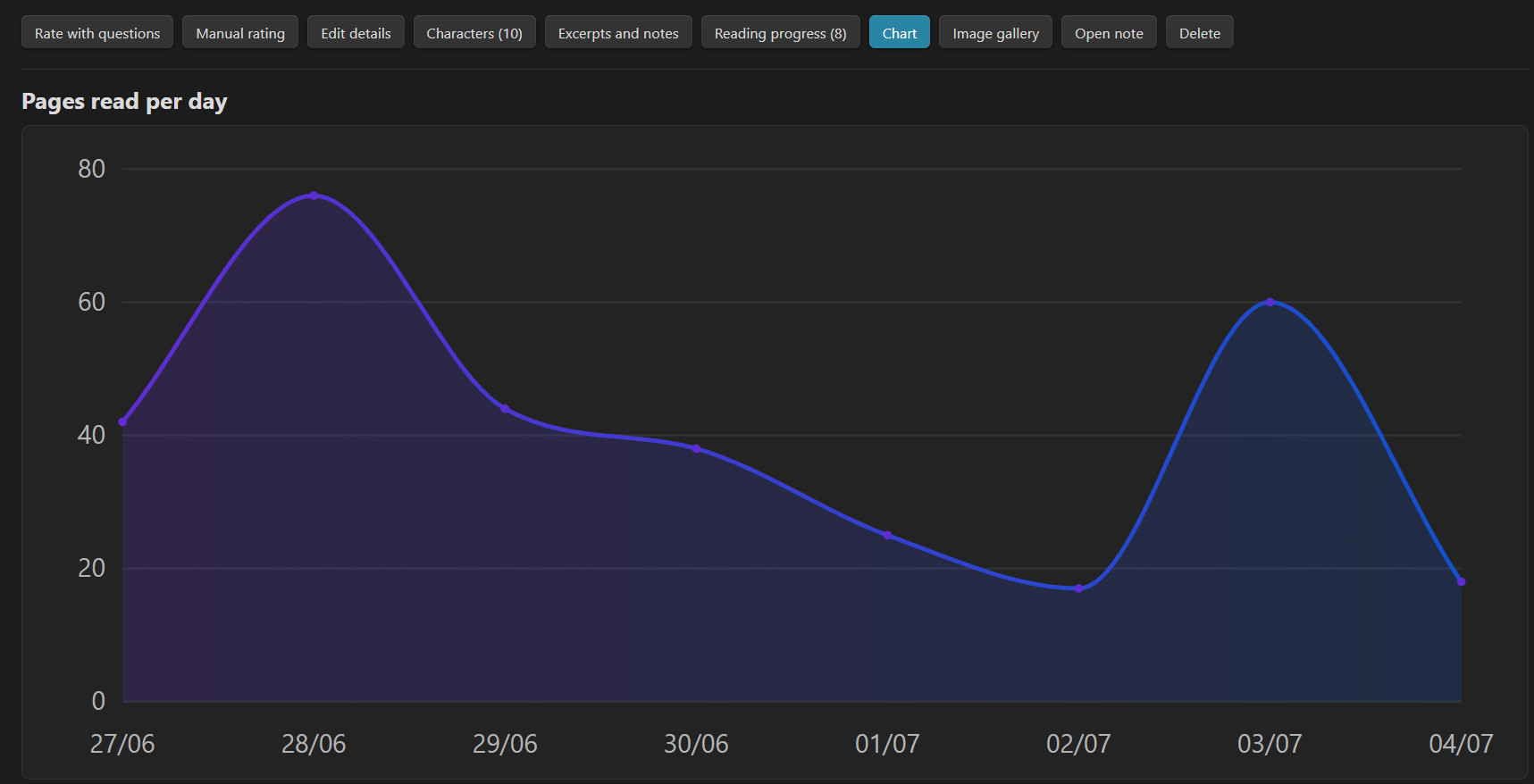Delete this book entry

coord(1199,33)
